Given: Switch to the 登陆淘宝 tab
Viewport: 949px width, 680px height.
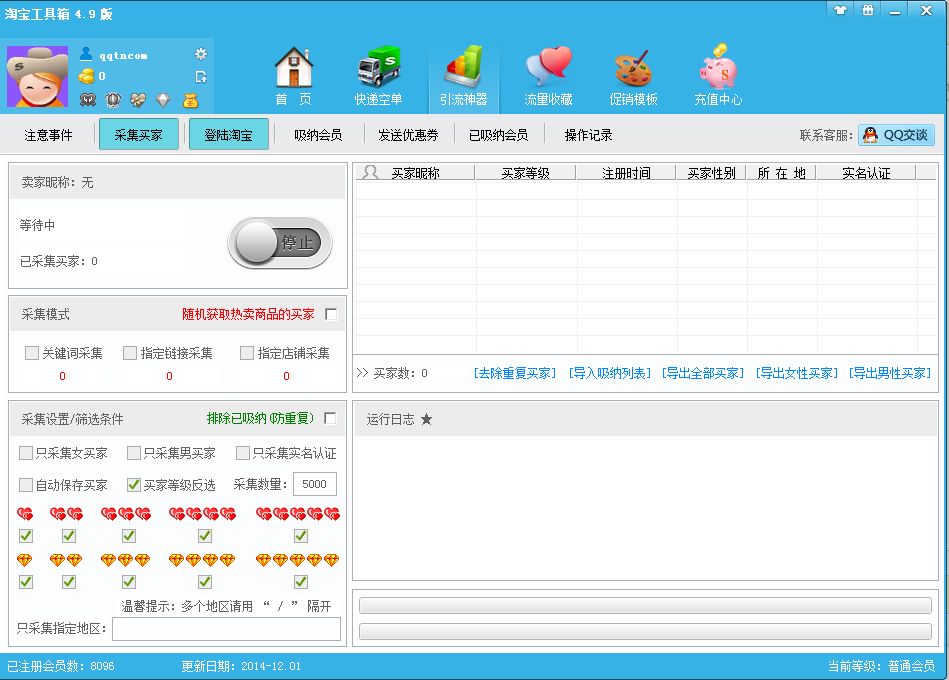Looking at the screenshot, I should [229, 134].
